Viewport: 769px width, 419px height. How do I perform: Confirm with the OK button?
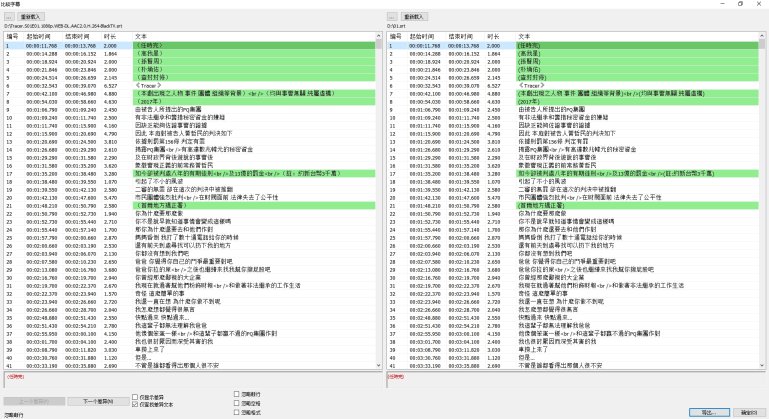(x=749, y=412)
